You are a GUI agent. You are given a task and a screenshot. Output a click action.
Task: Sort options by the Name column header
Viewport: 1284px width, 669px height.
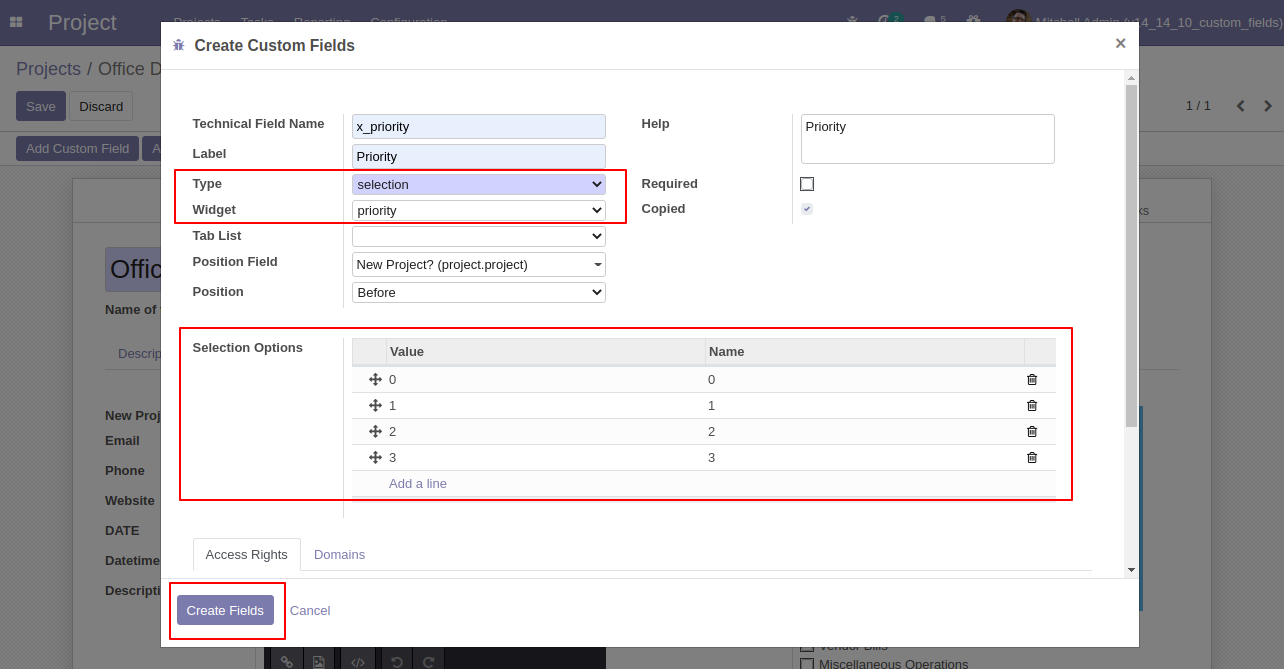click(865, 351)
